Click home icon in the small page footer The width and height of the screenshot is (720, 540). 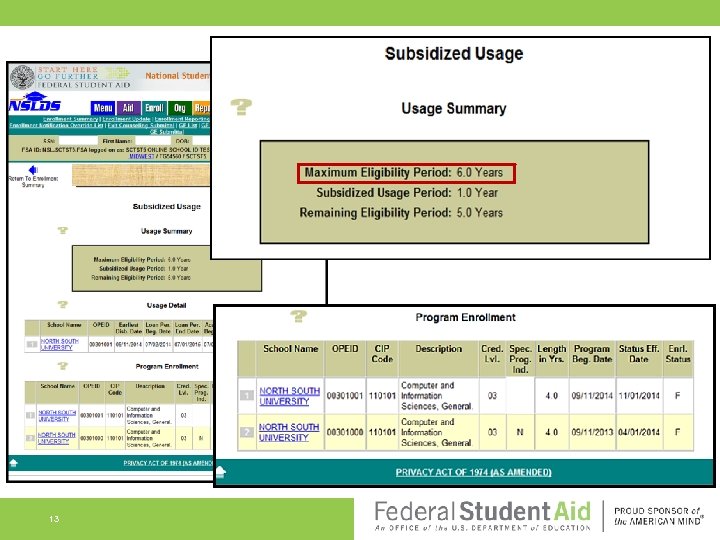[x=13, y=463]
